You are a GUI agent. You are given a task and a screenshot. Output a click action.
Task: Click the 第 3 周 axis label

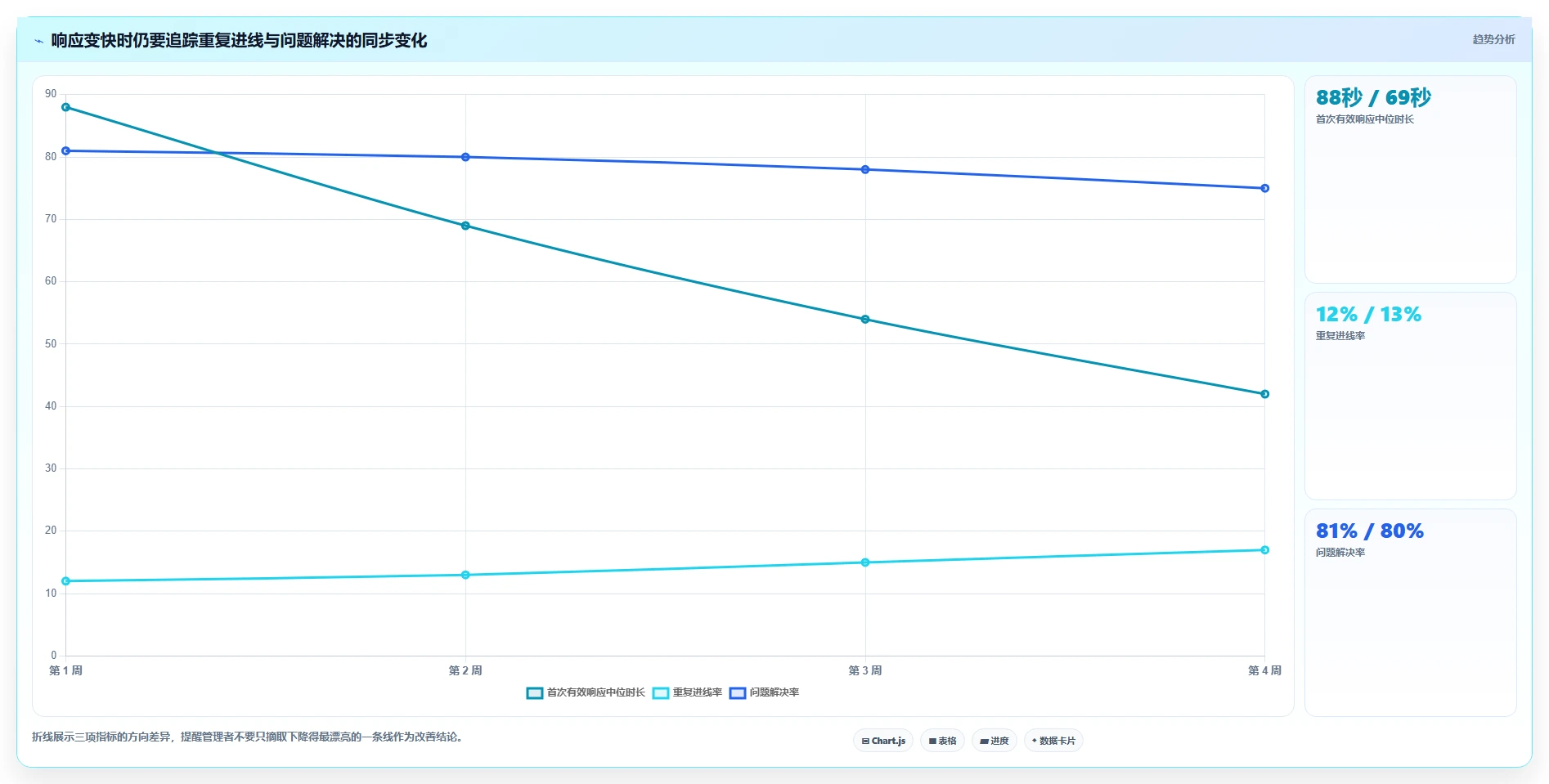pyautogui.click(x=865, y=670)
